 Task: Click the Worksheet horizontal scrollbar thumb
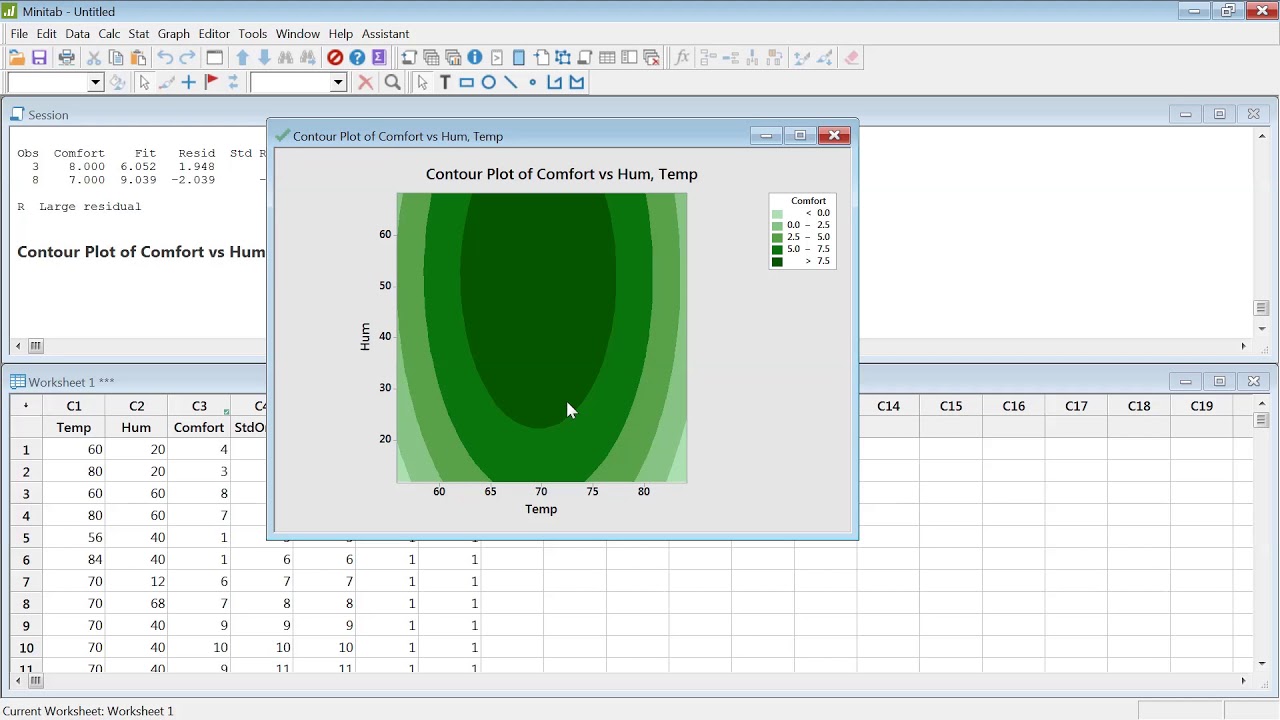coord(35,681)
